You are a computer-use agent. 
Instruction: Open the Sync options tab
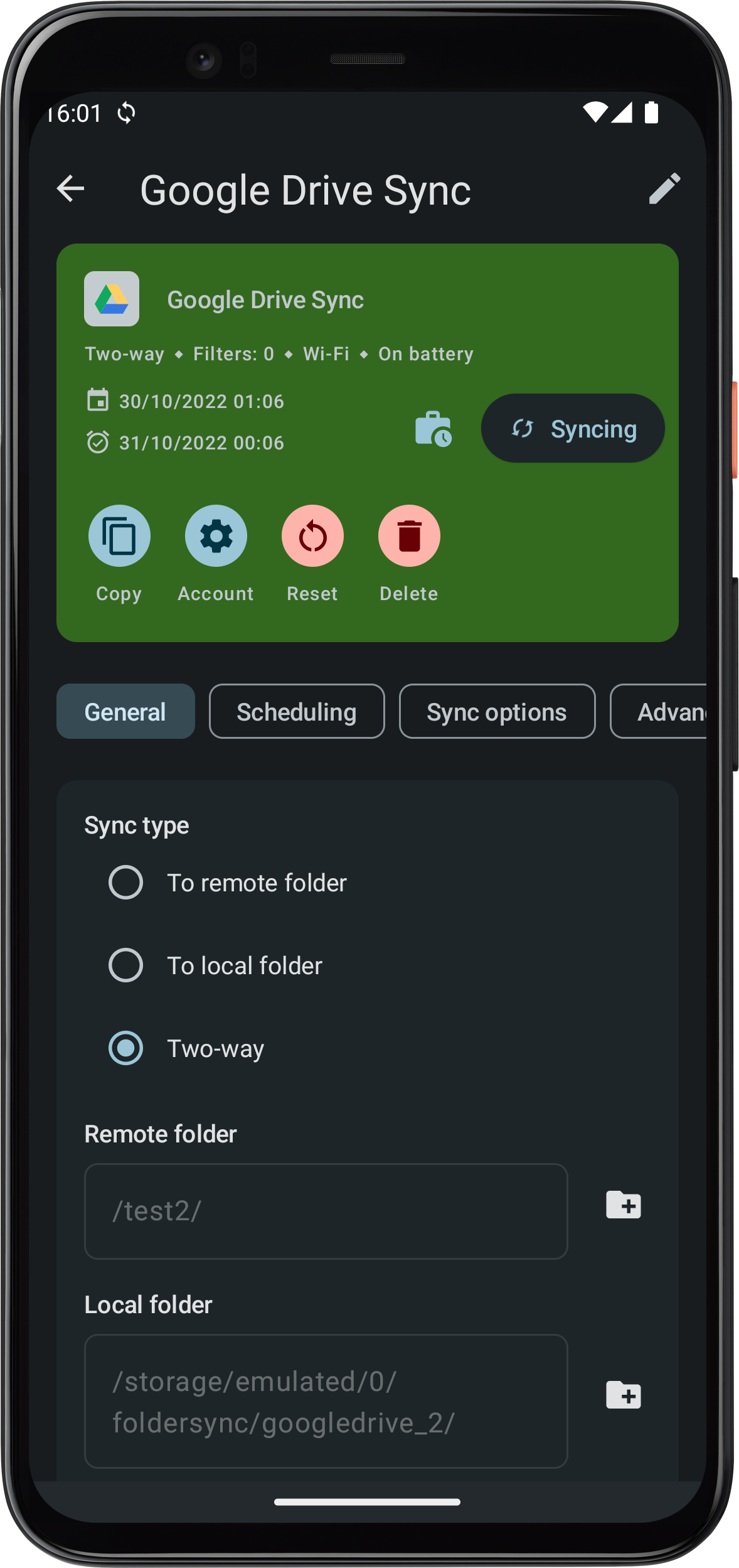tap(497, 711)
